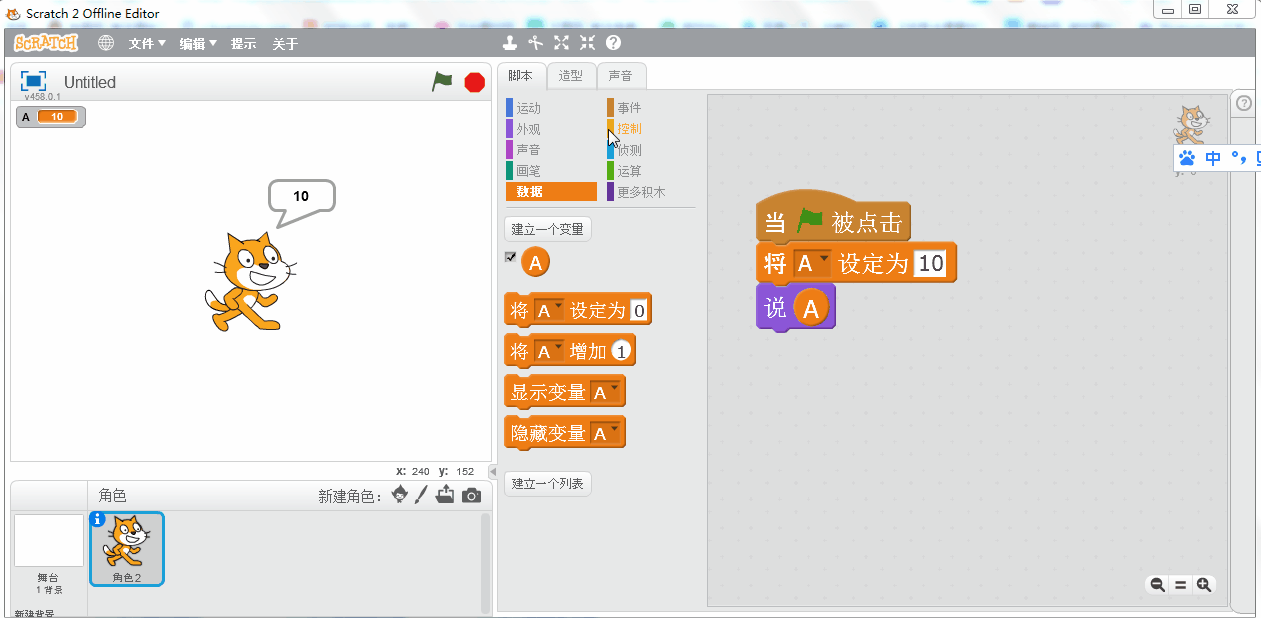Open the 关于 menu
Image resolution: width=1261 pixels, height=618 pixels.
pyautogui.click(x=285, y=44)
